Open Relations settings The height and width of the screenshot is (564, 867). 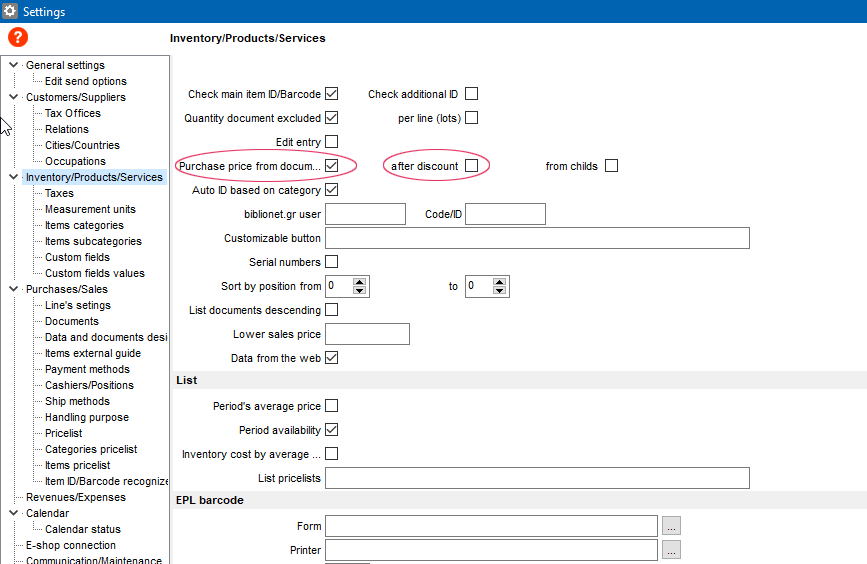pos(67,129)
